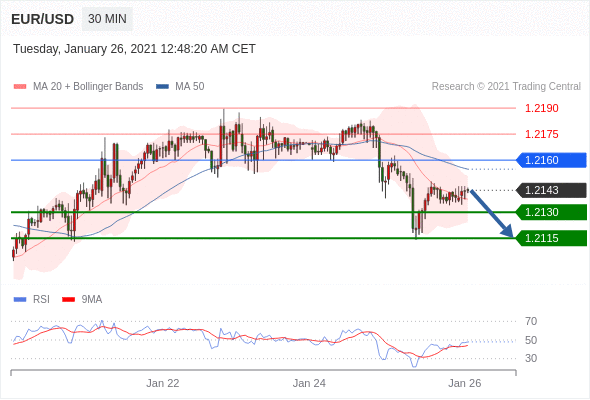590x400 pixels.
Task: Click the 9MA legend label
Action: click(x=92, y=300)
